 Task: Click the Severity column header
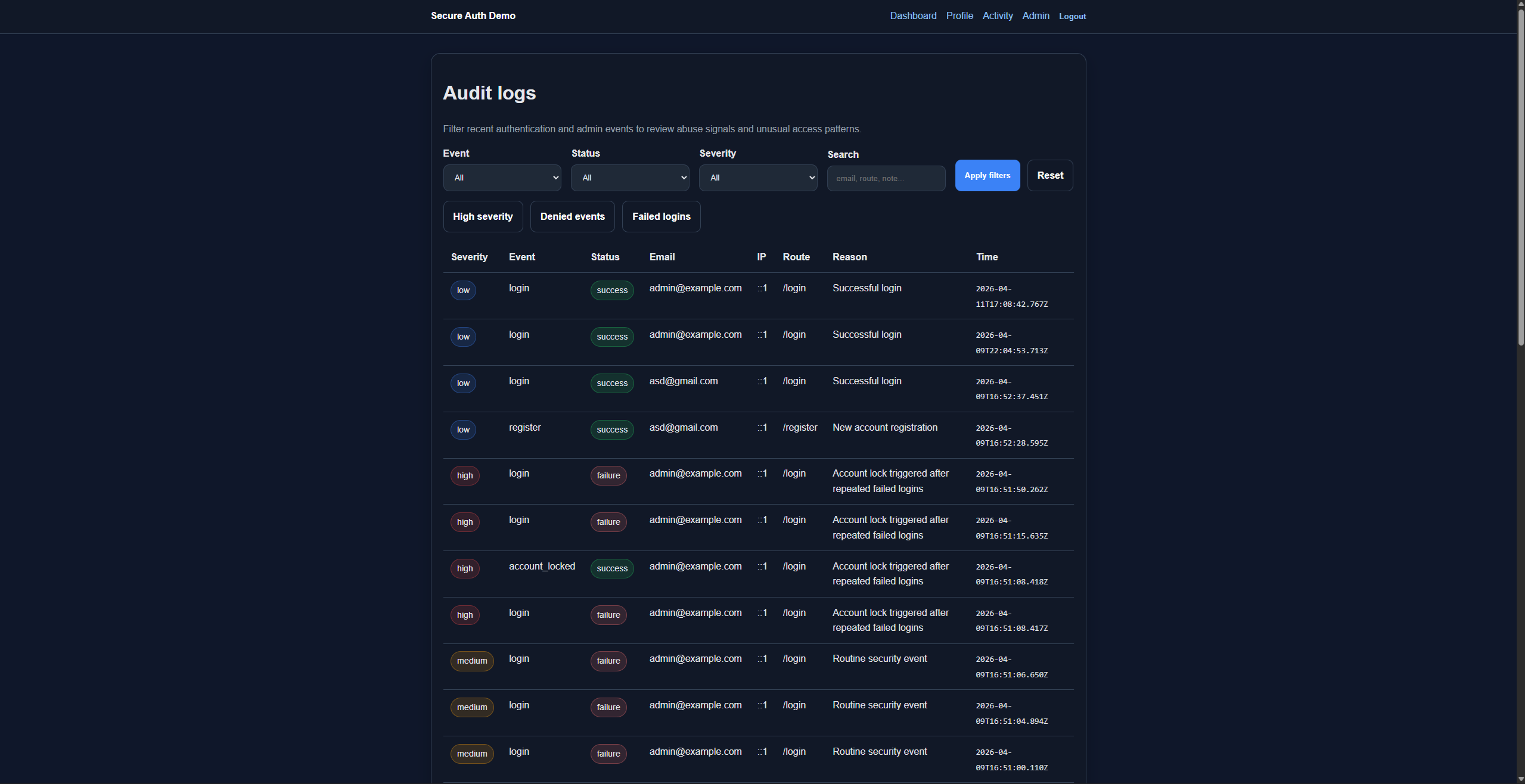tap(469, 257)
